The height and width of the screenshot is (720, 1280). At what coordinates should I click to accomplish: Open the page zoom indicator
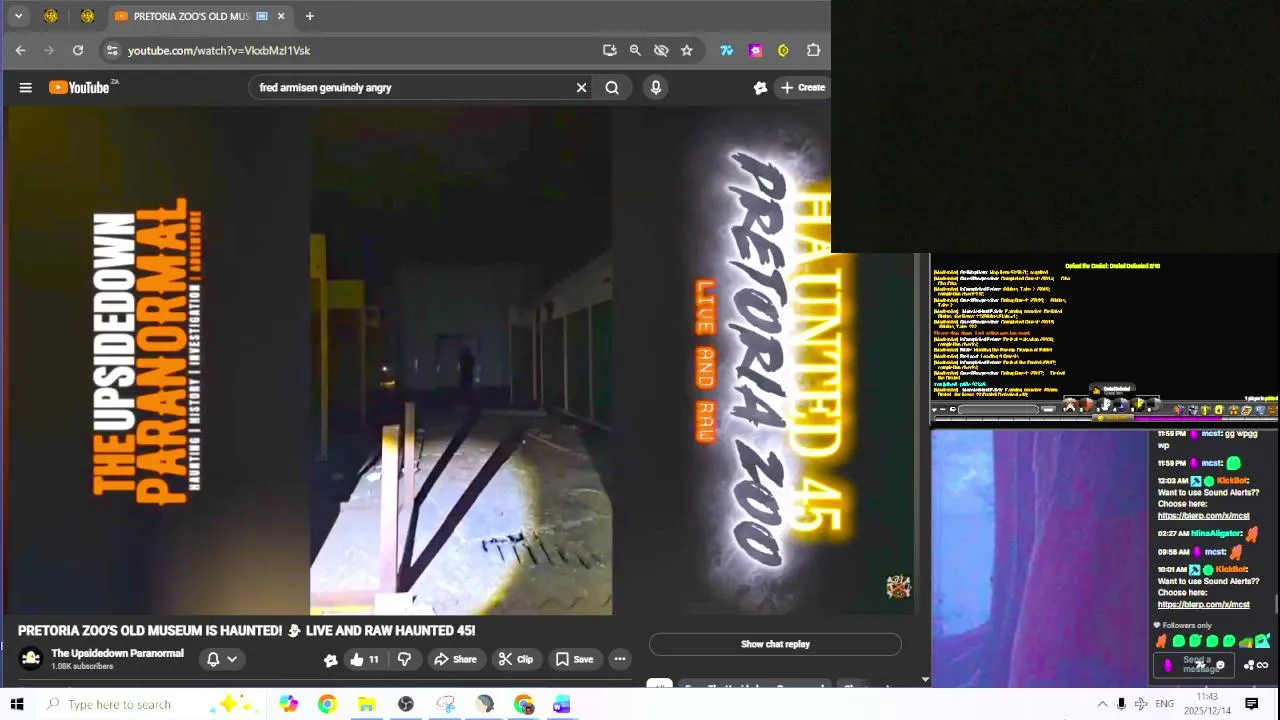635,50
